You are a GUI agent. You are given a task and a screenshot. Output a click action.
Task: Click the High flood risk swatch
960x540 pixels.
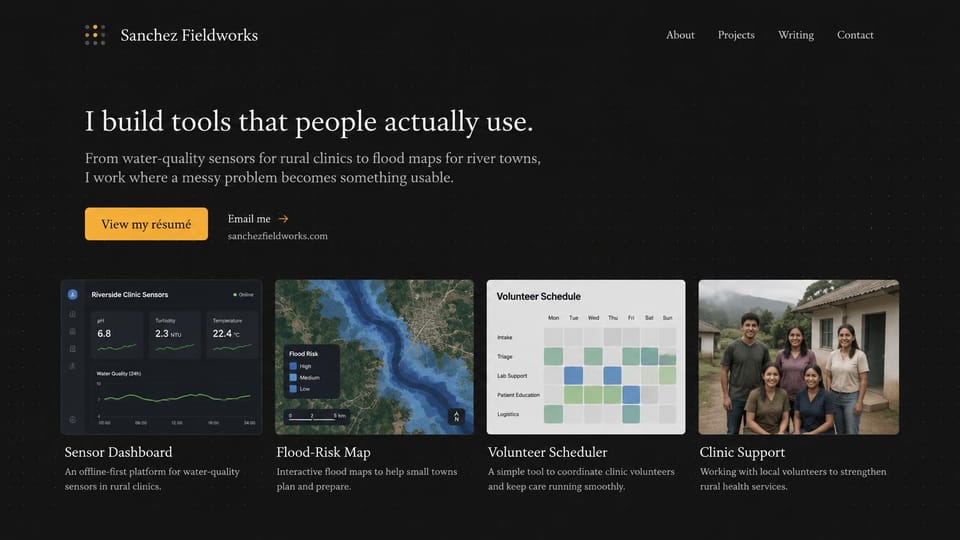293,366
